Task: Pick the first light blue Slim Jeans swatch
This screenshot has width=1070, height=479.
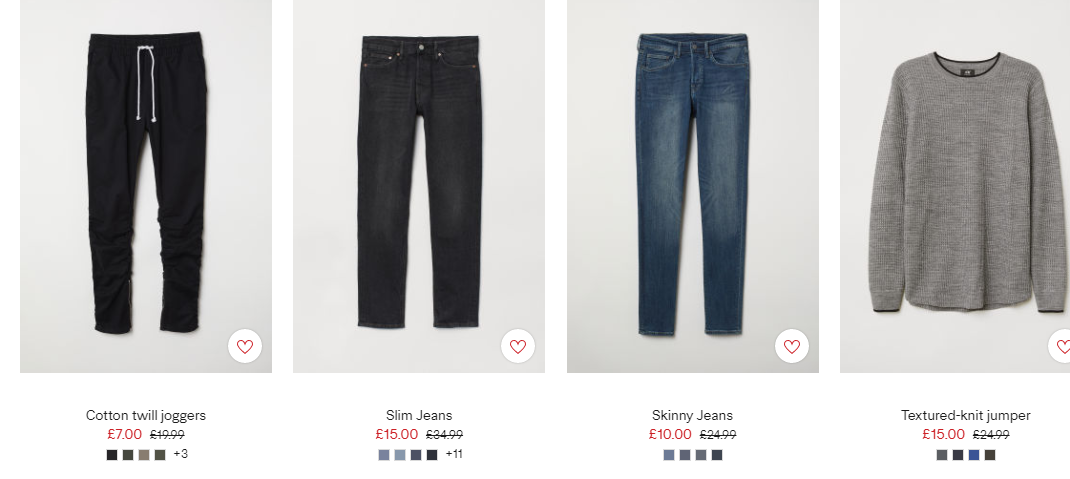Action: click(x=384, y=455)
